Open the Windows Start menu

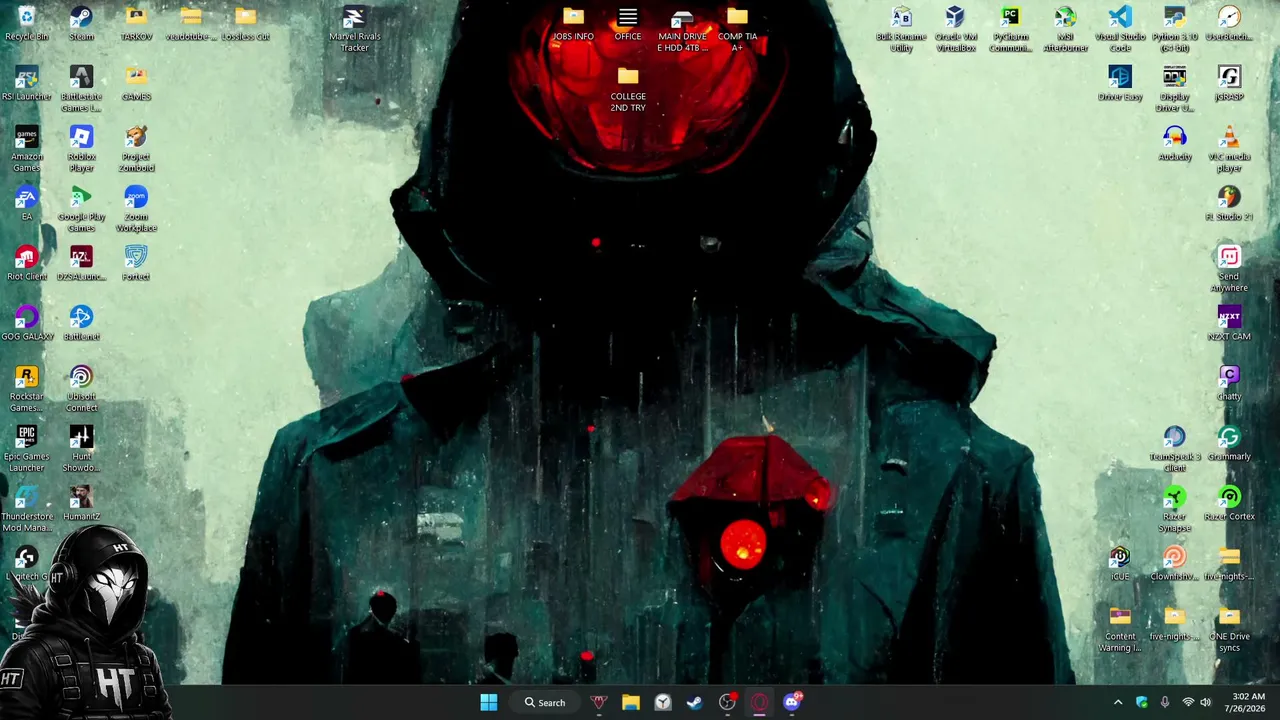tap(488, 702)
